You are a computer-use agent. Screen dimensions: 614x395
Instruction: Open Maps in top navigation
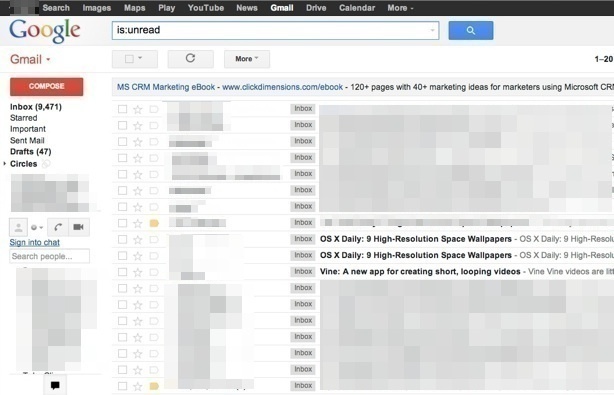pyautogui.click(x=134, y=8)
